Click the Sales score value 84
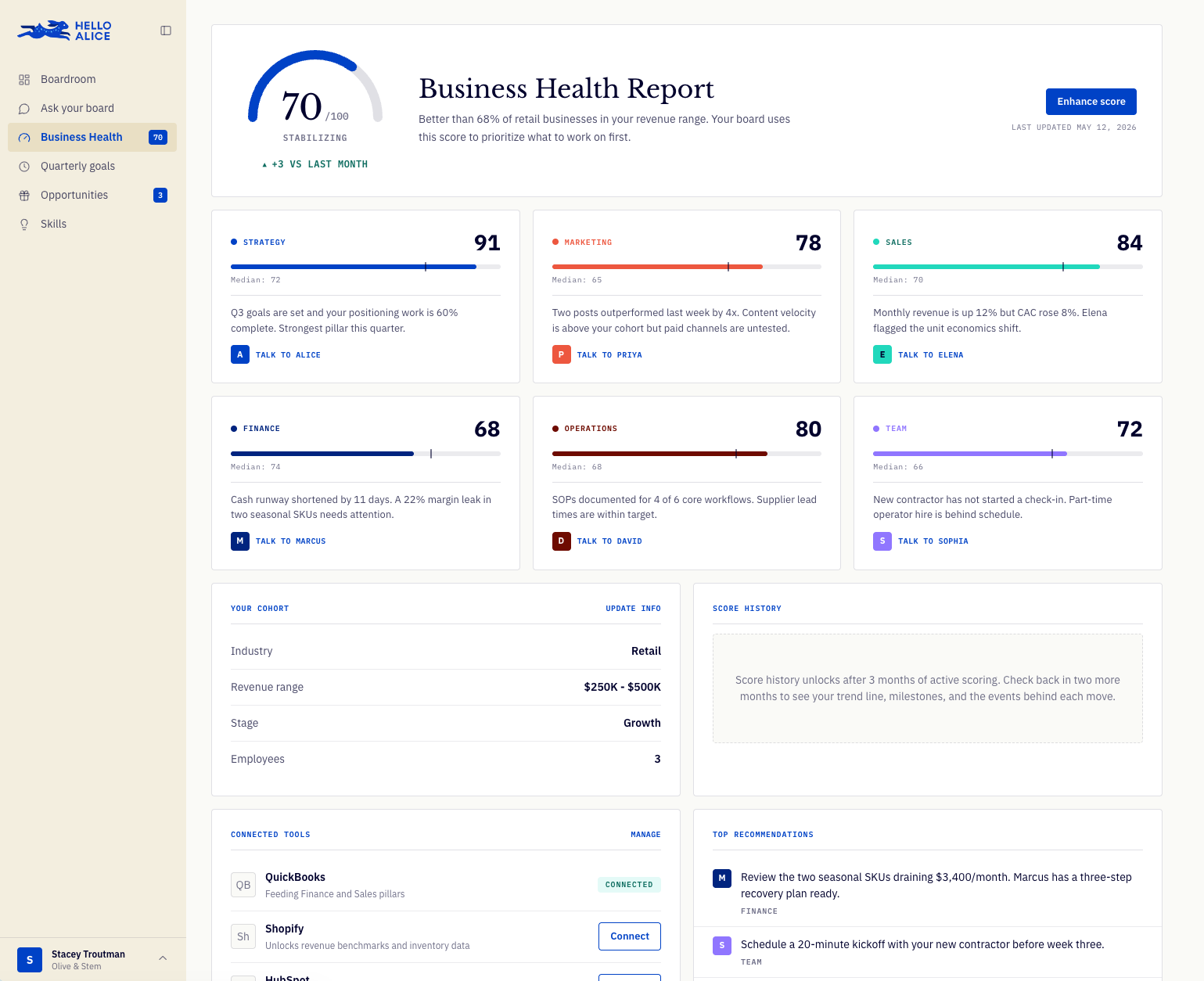The width and height of the screenshot is (1204, 981). coord(1129,243)
